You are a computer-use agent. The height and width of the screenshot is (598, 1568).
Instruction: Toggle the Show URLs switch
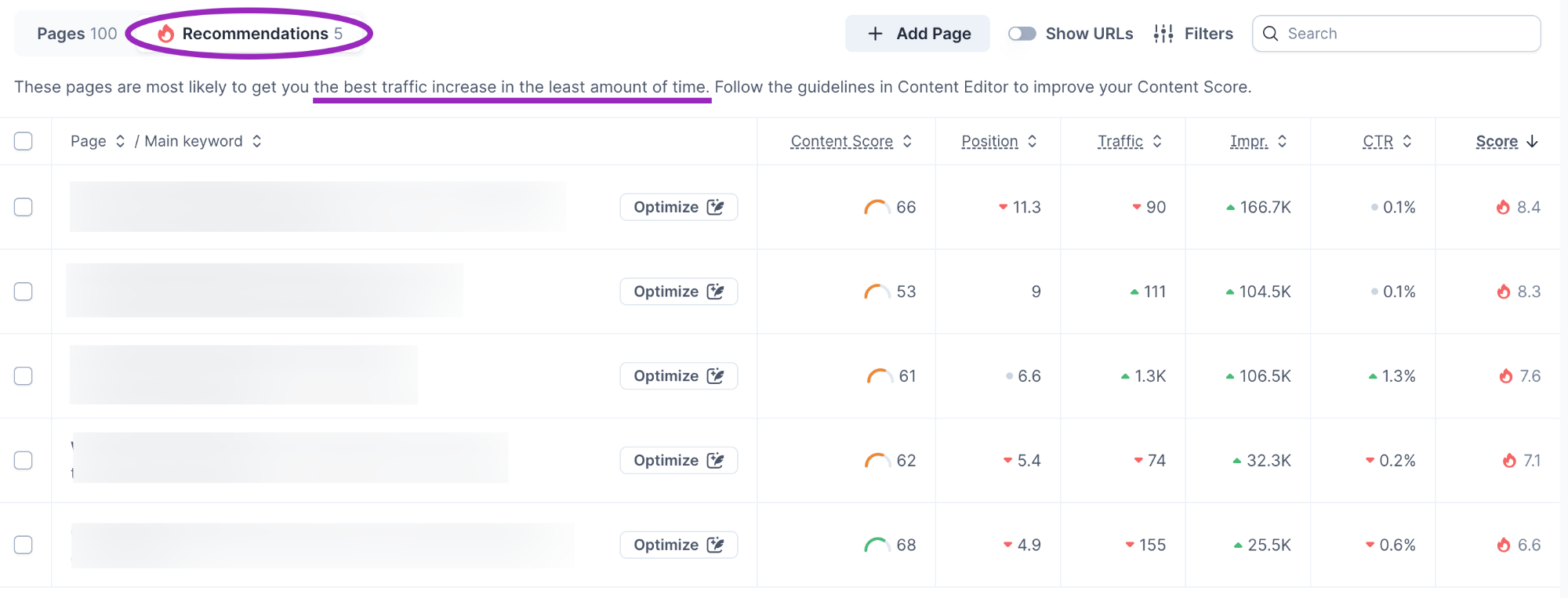1022,34
